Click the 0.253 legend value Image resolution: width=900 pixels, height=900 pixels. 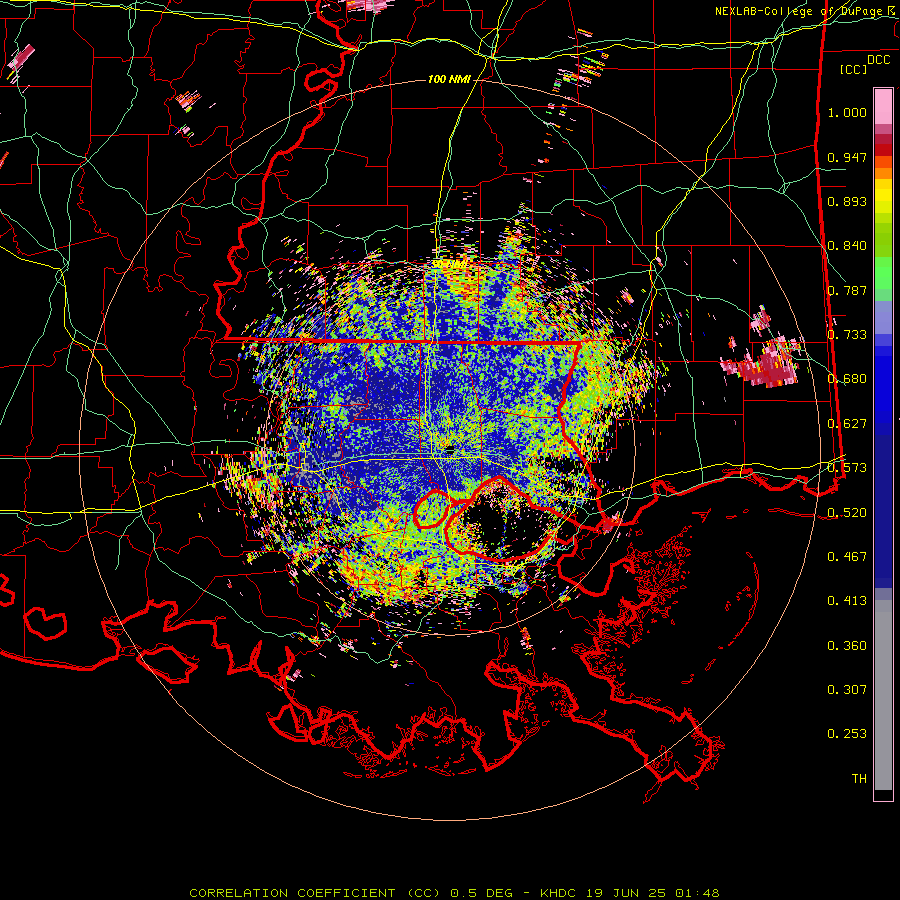[x=847, y=734]
